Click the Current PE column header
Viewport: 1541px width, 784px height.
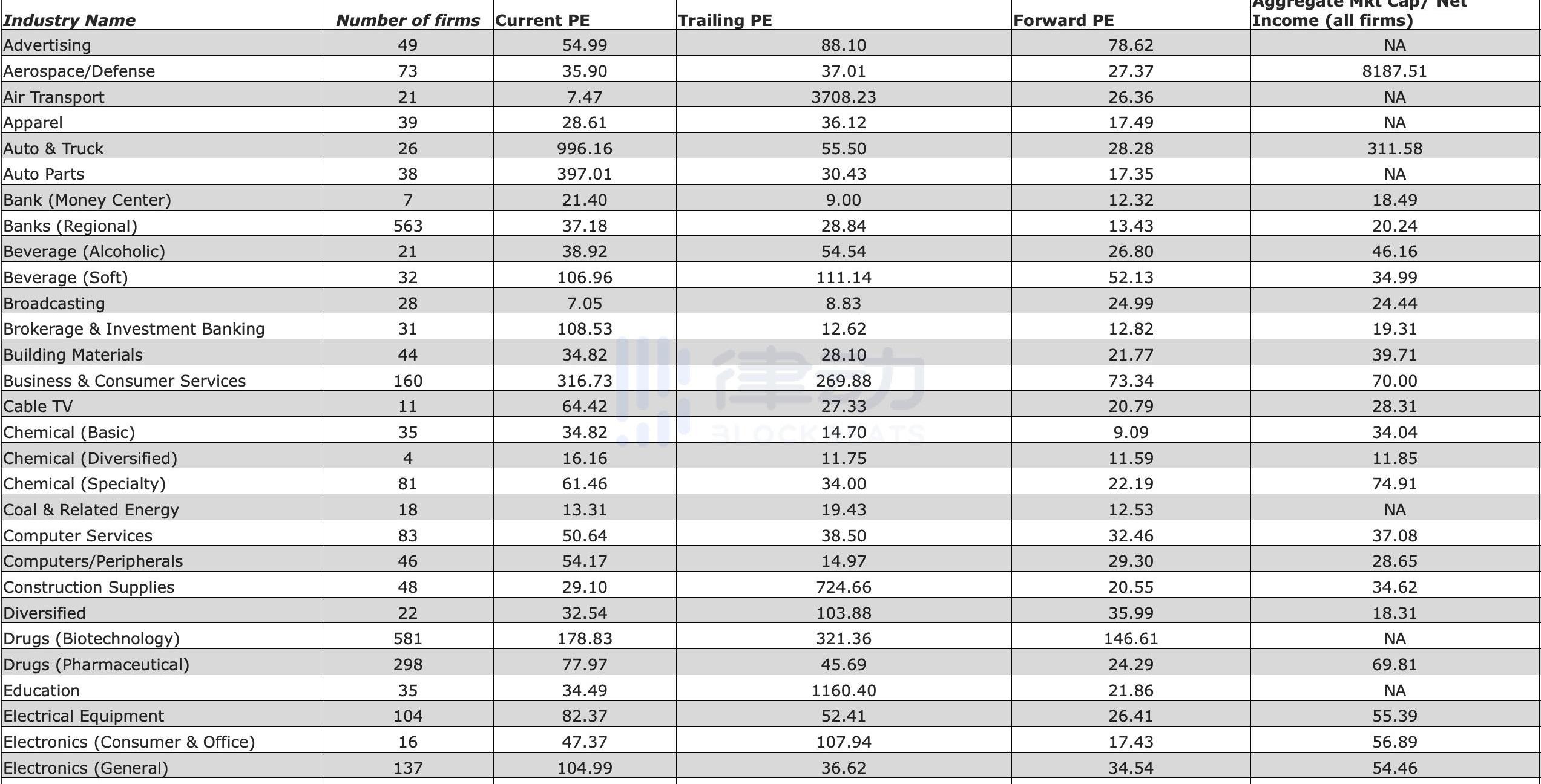(542, 21)
